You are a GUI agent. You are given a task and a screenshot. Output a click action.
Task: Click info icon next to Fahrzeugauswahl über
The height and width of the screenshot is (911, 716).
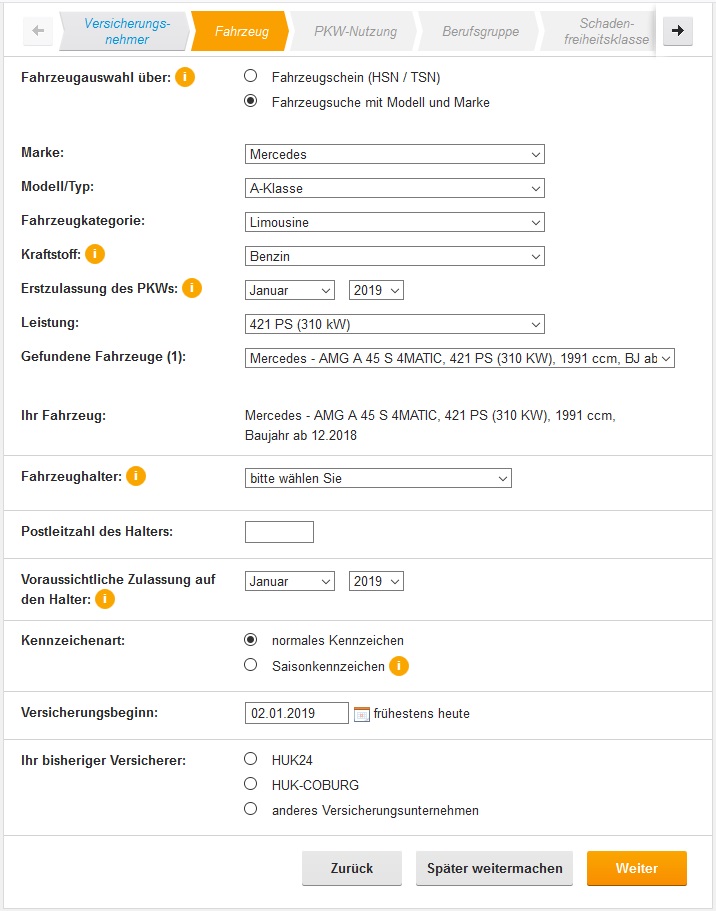coord(185,77)
